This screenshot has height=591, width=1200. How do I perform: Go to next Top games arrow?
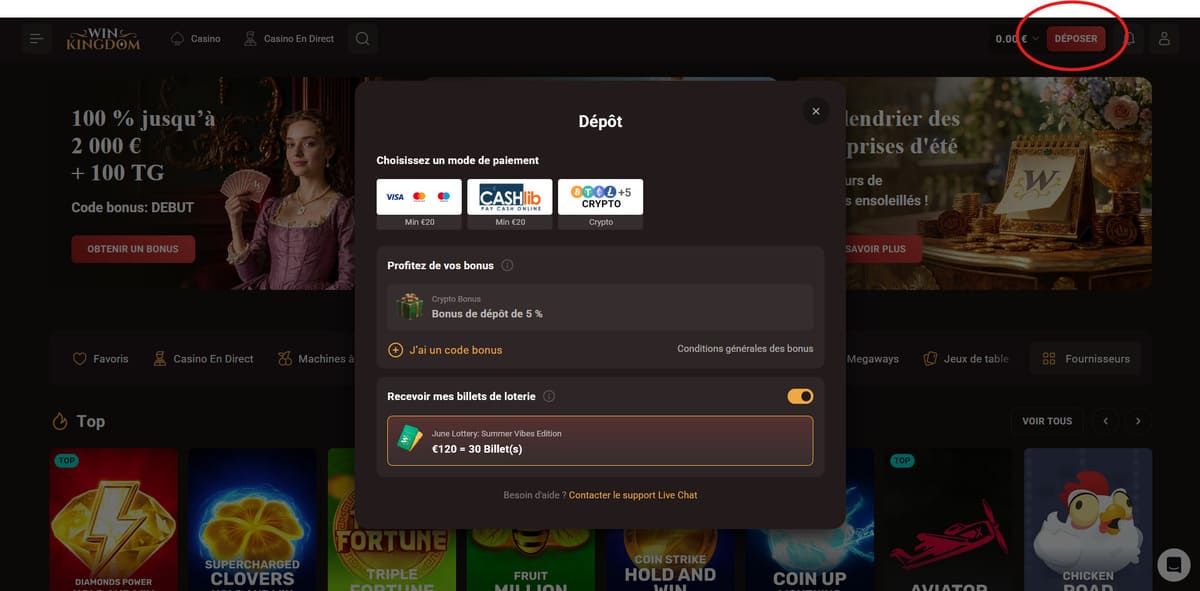coord(1138,421)
